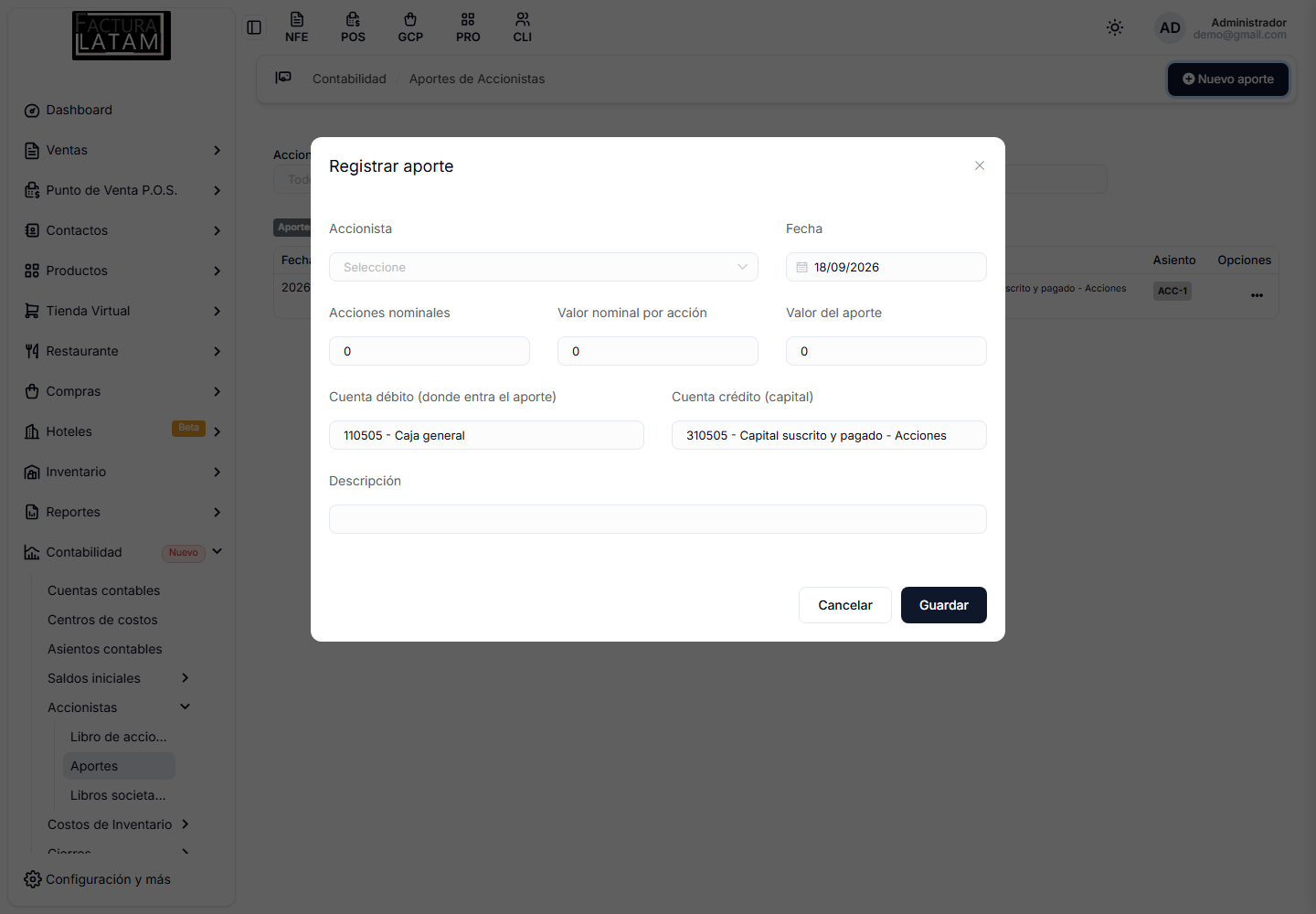Click the ACC-1 asiento badge
The image size is (1316, 914).
point(1173,291)
